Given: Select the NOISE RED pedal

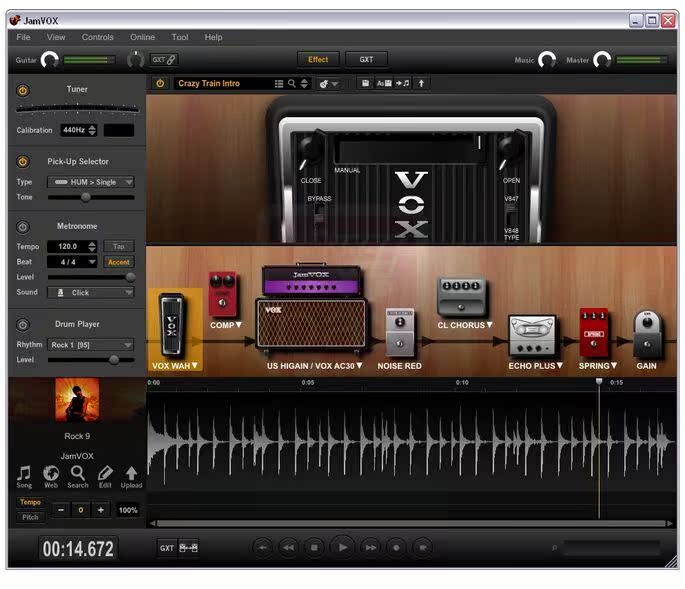Looking at the screenshot, I should (x=400, y=333).
